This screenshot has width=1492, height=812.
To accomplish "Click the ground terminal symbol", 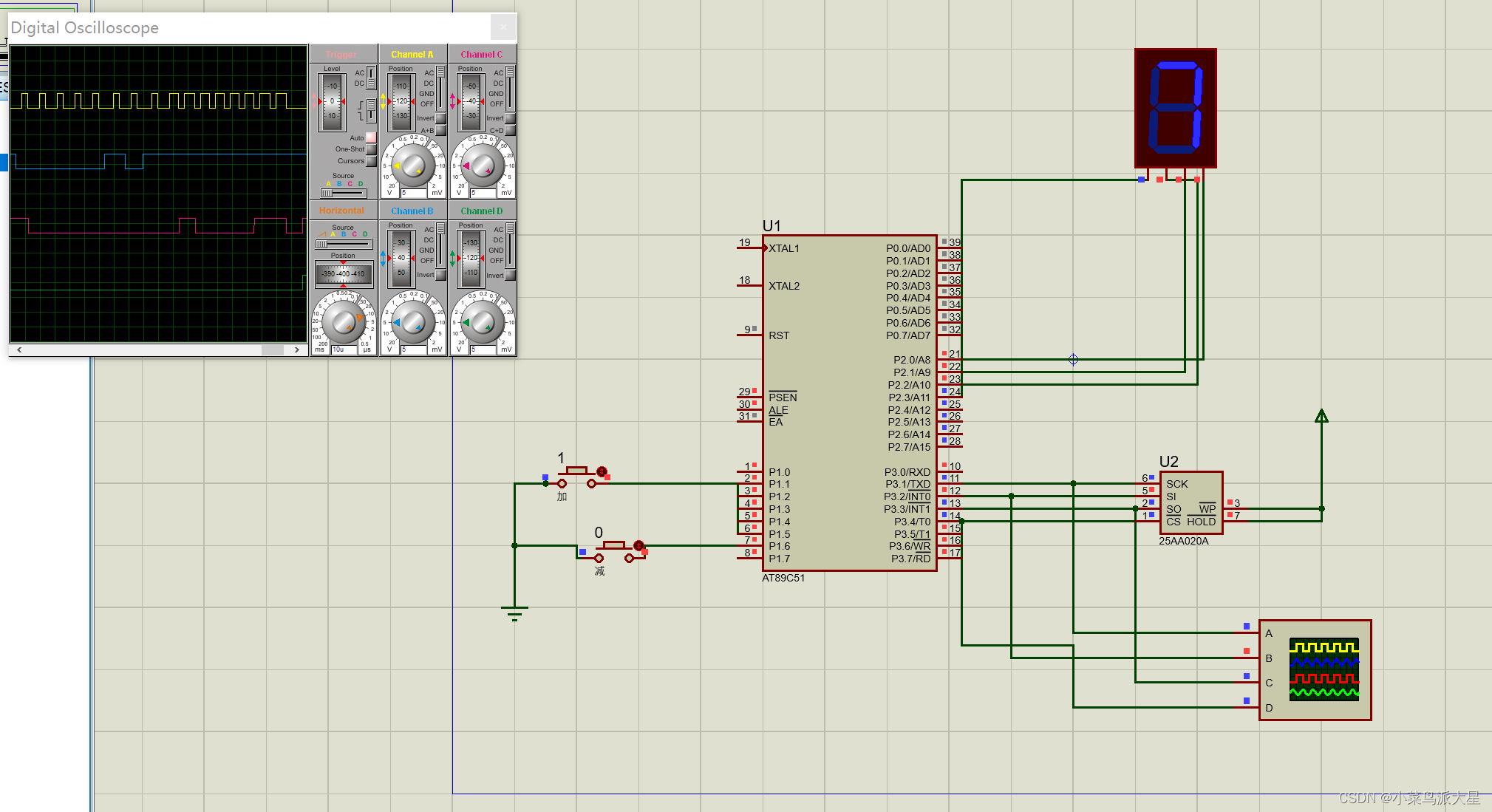I will coord(514,613).
